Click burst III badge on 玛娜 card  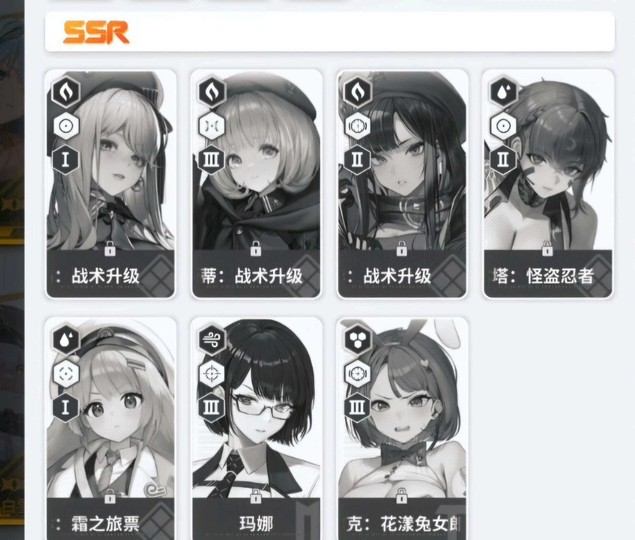pyautogui.click(x=211, y=407)
